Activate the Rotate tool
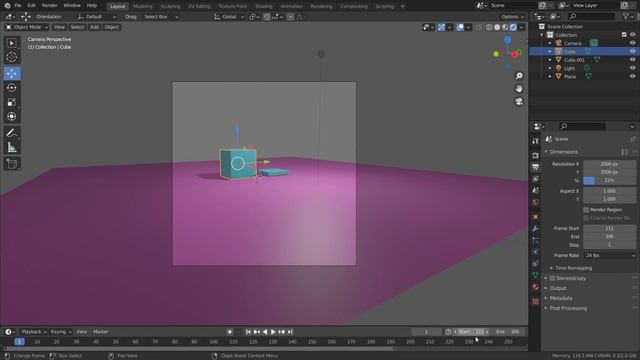Viewport: 640px width, 360px height. pyautogui.click(x=12, y=88)
